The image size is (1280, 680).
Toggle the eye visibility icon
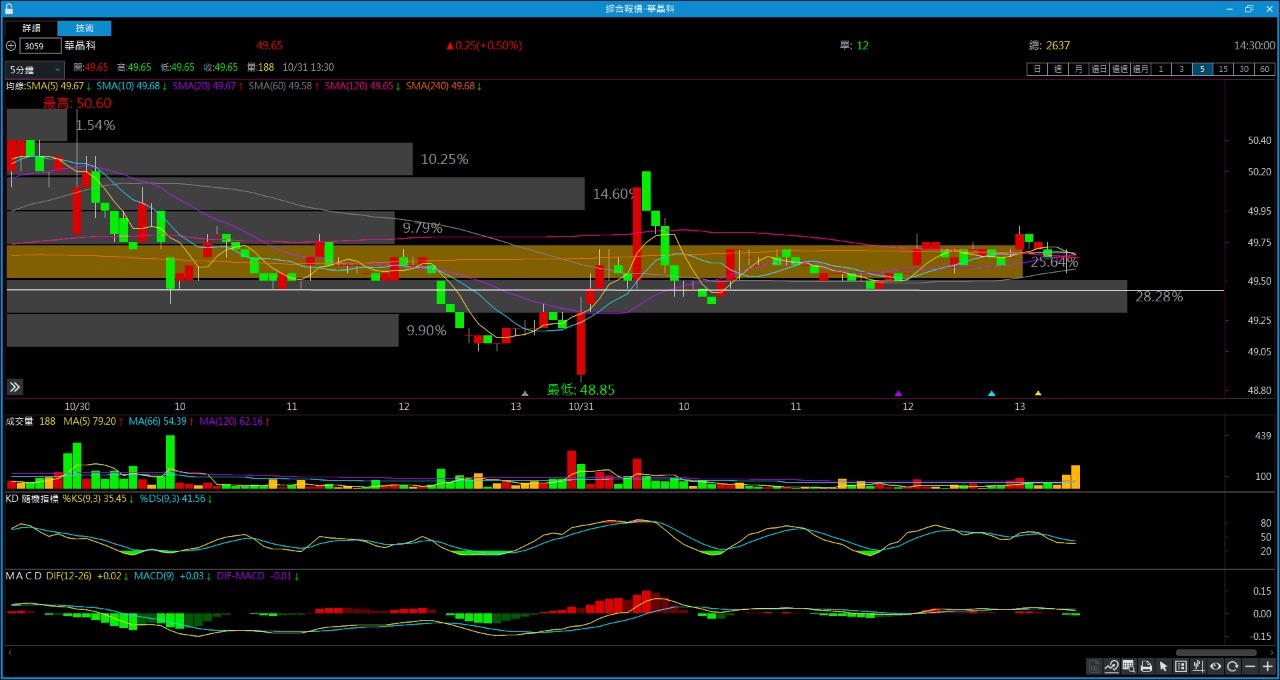pos(1215,667)
